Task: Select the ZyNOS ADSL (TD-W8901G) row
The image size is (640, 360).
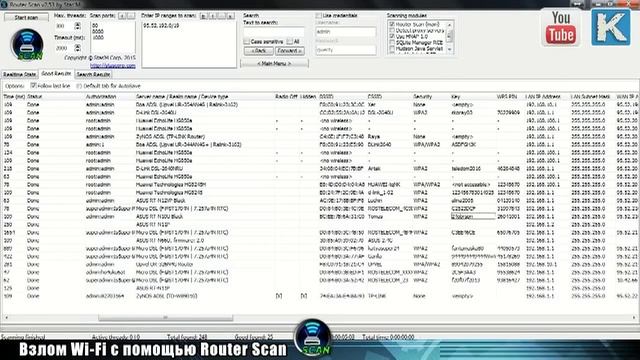Action: (x=320, y=296)
